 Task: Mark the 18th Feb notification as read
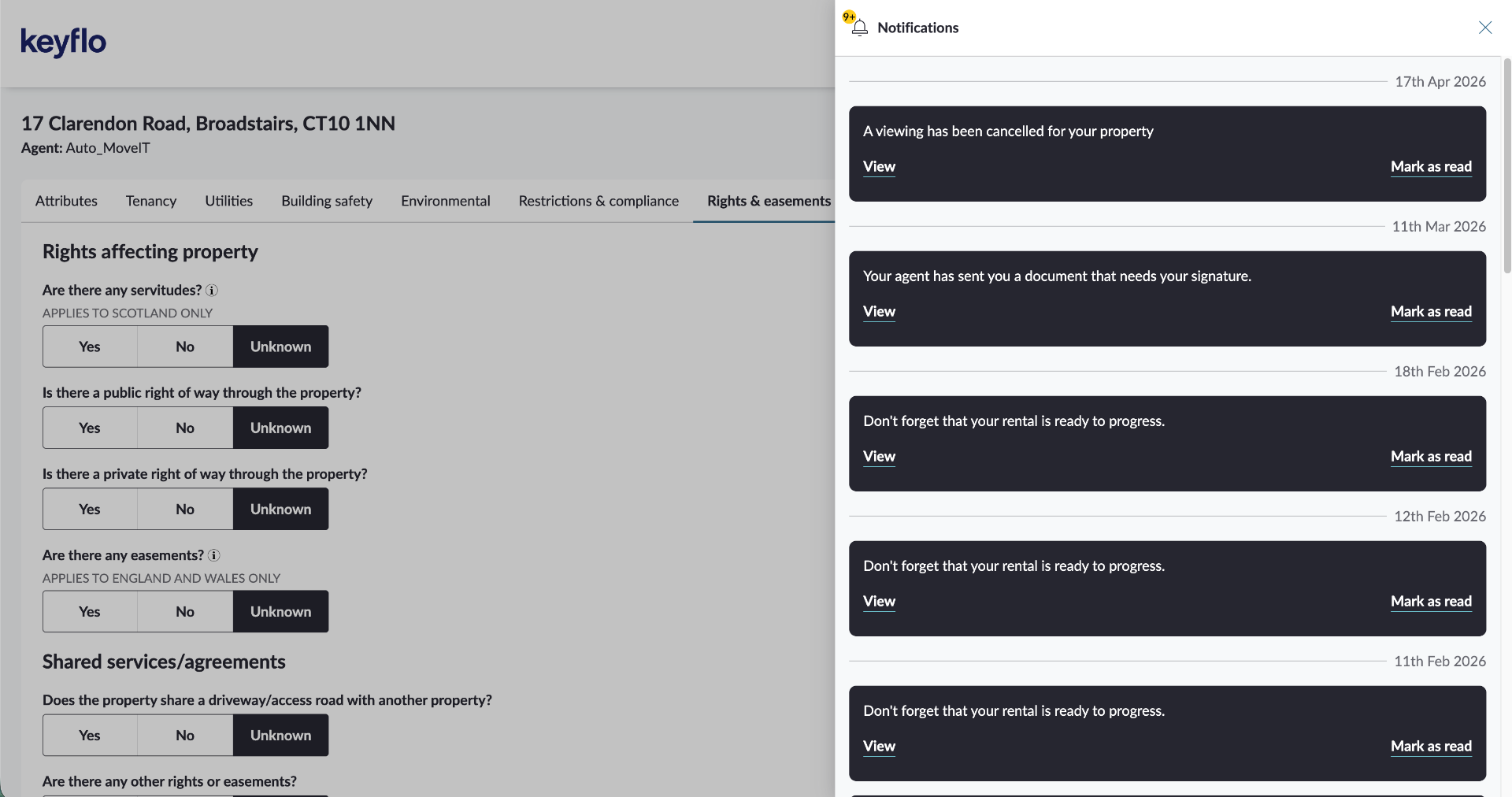pyautogui.click(x=1431, y=457)
